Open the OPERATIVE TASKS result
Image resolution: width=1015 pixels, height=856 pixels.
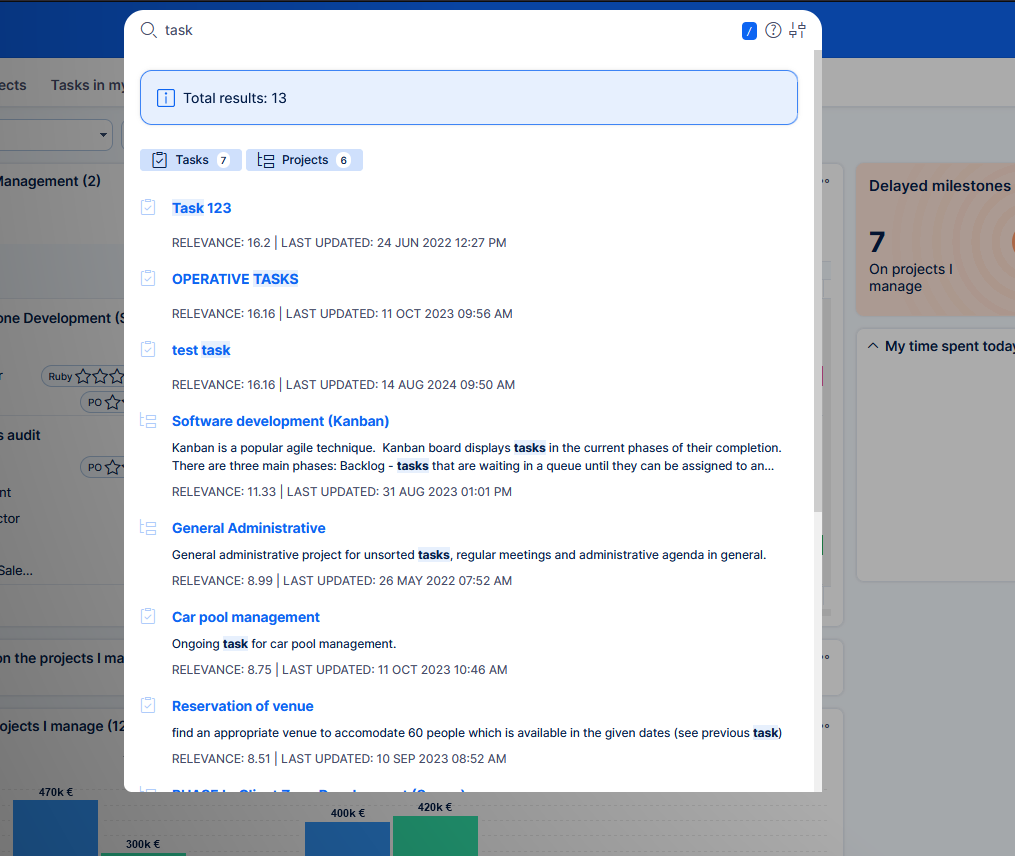[x=235, y=279]
